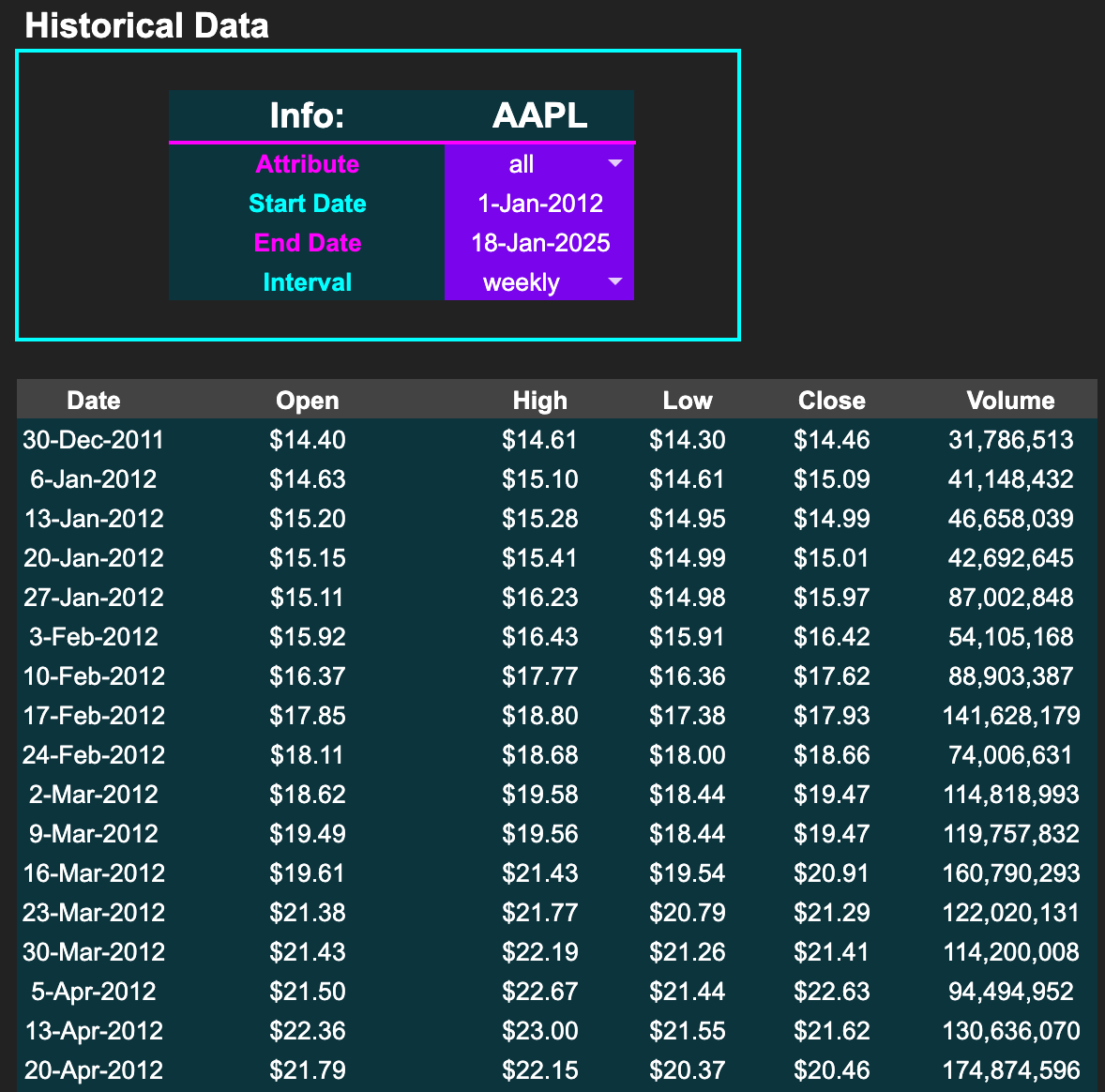Select the volume value 31,786,513
Viewport: 1105px width, 1092px height.
point(1009,439)
